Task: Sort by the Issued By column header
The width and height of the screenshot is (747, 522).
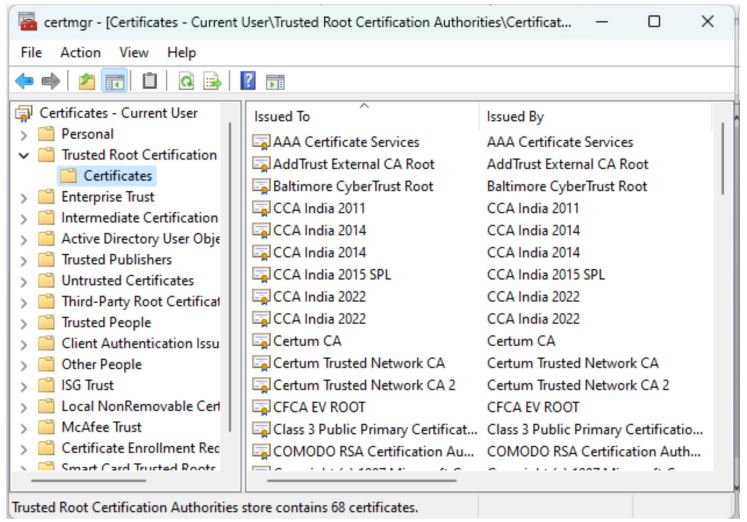Action: pyautogui.click(x=596, y=117)
